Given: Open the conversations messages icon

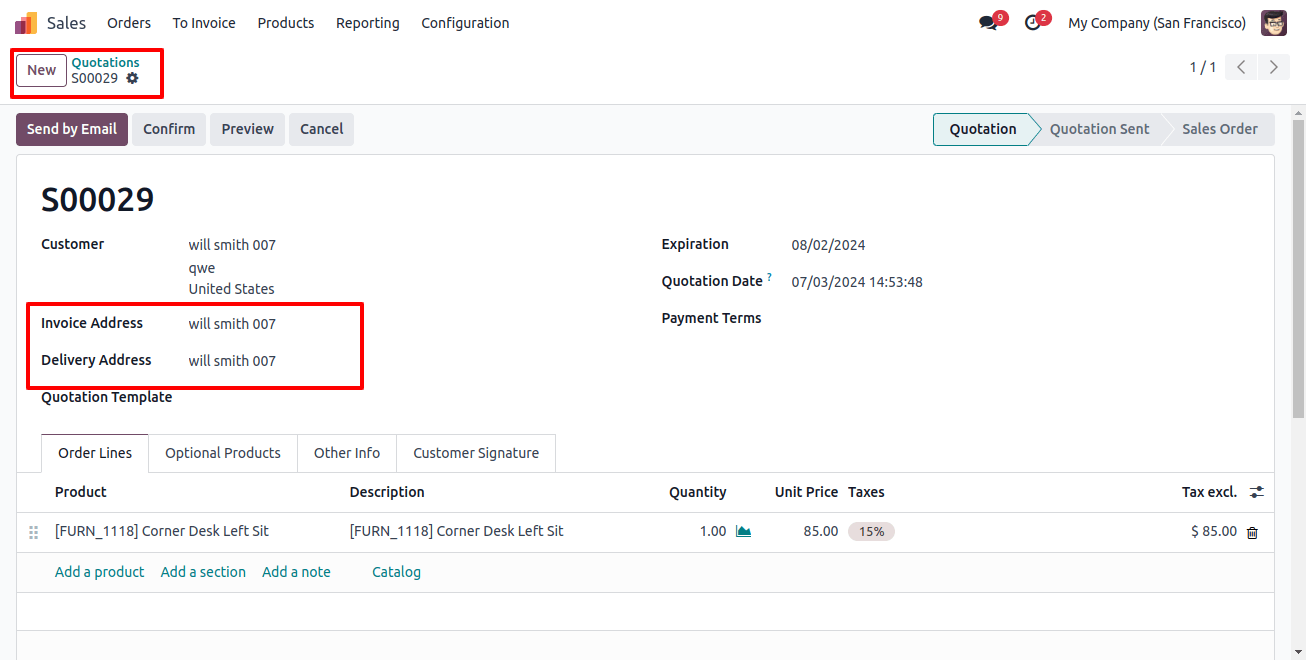Looking at the screenshot, I should [989, 23].
